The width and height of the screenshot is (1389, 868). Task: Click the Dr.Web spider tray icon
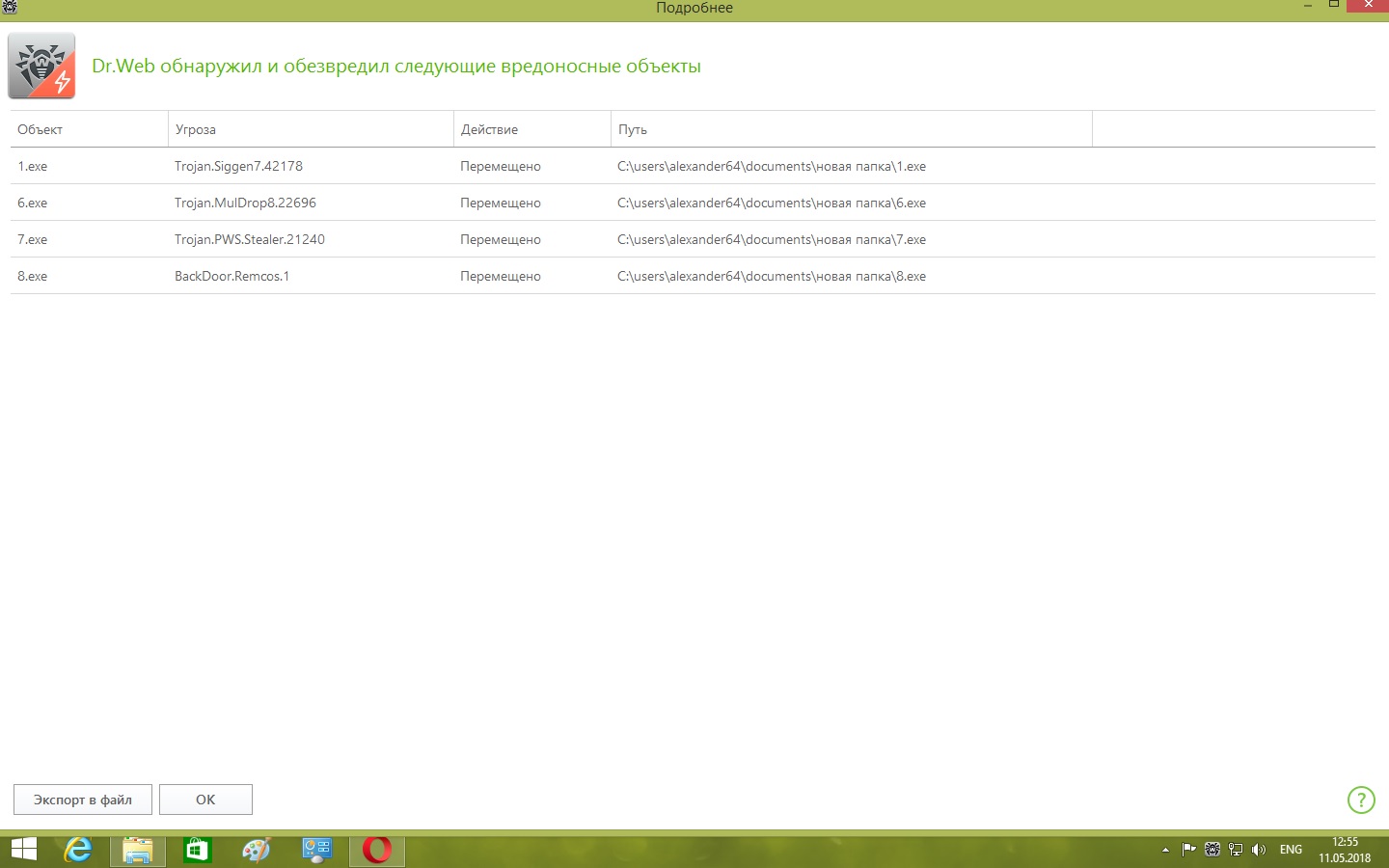click(x=1212, y=850)
